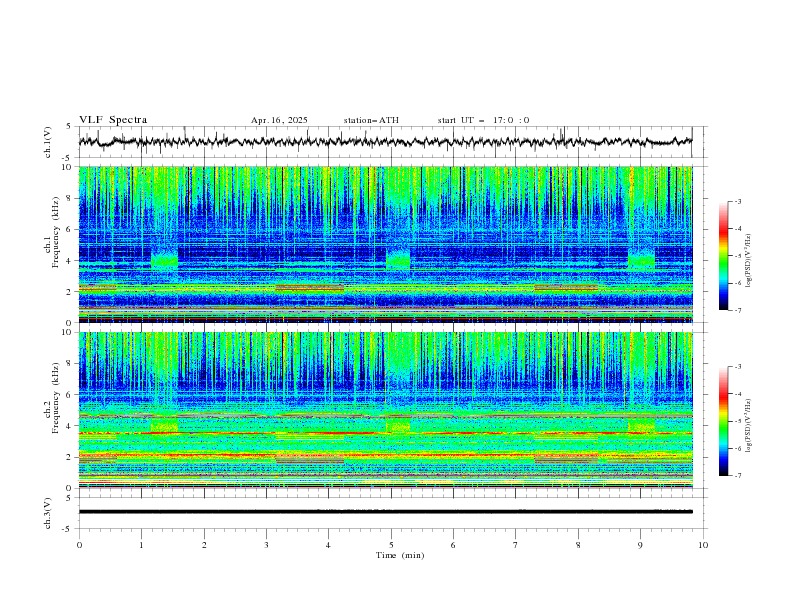Click time axis tick label "5"
Screen dimensions: 792x612
pos(391,545)
